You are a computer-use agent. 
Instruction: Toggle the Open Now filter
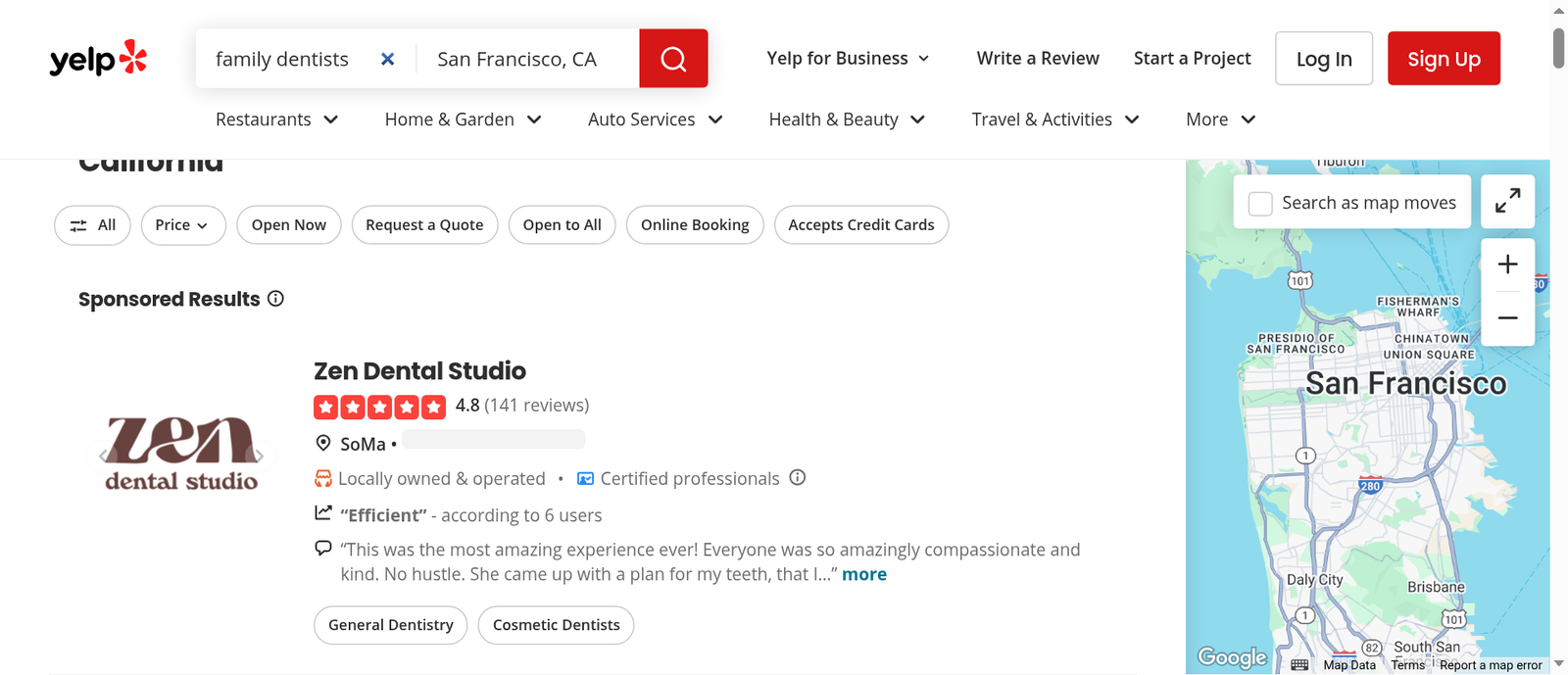[x=289, y=225]
